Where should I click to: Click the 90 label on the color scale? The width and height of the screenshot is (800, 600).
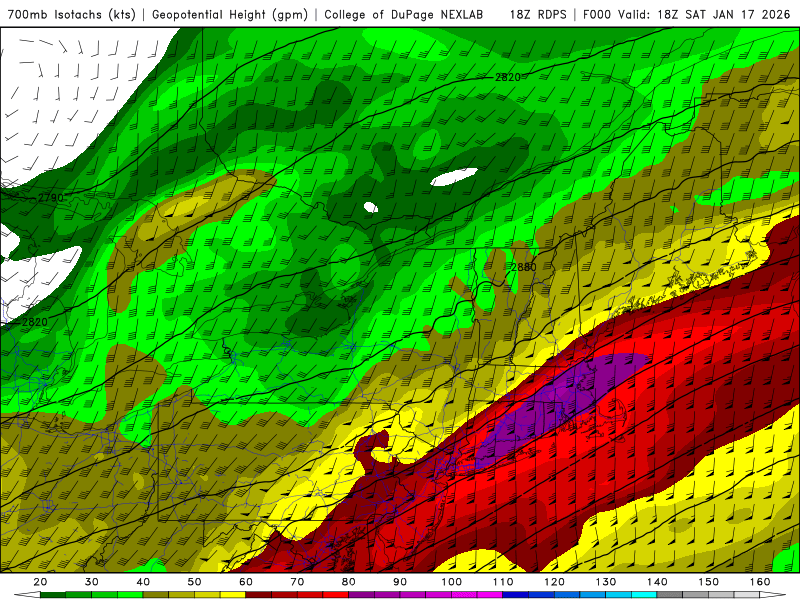click(400, 582)
